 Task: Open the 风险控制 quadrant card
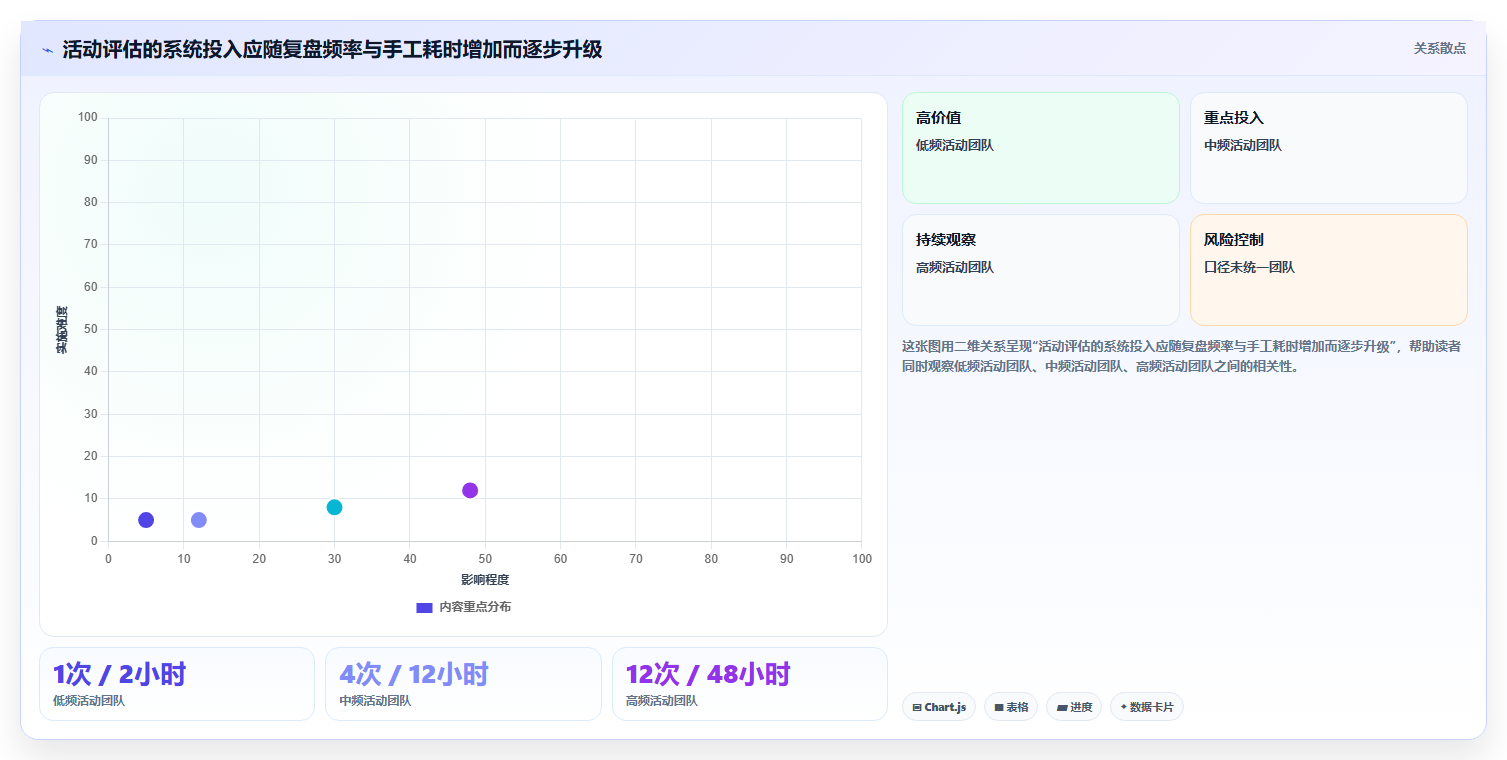click(1329, 270)
